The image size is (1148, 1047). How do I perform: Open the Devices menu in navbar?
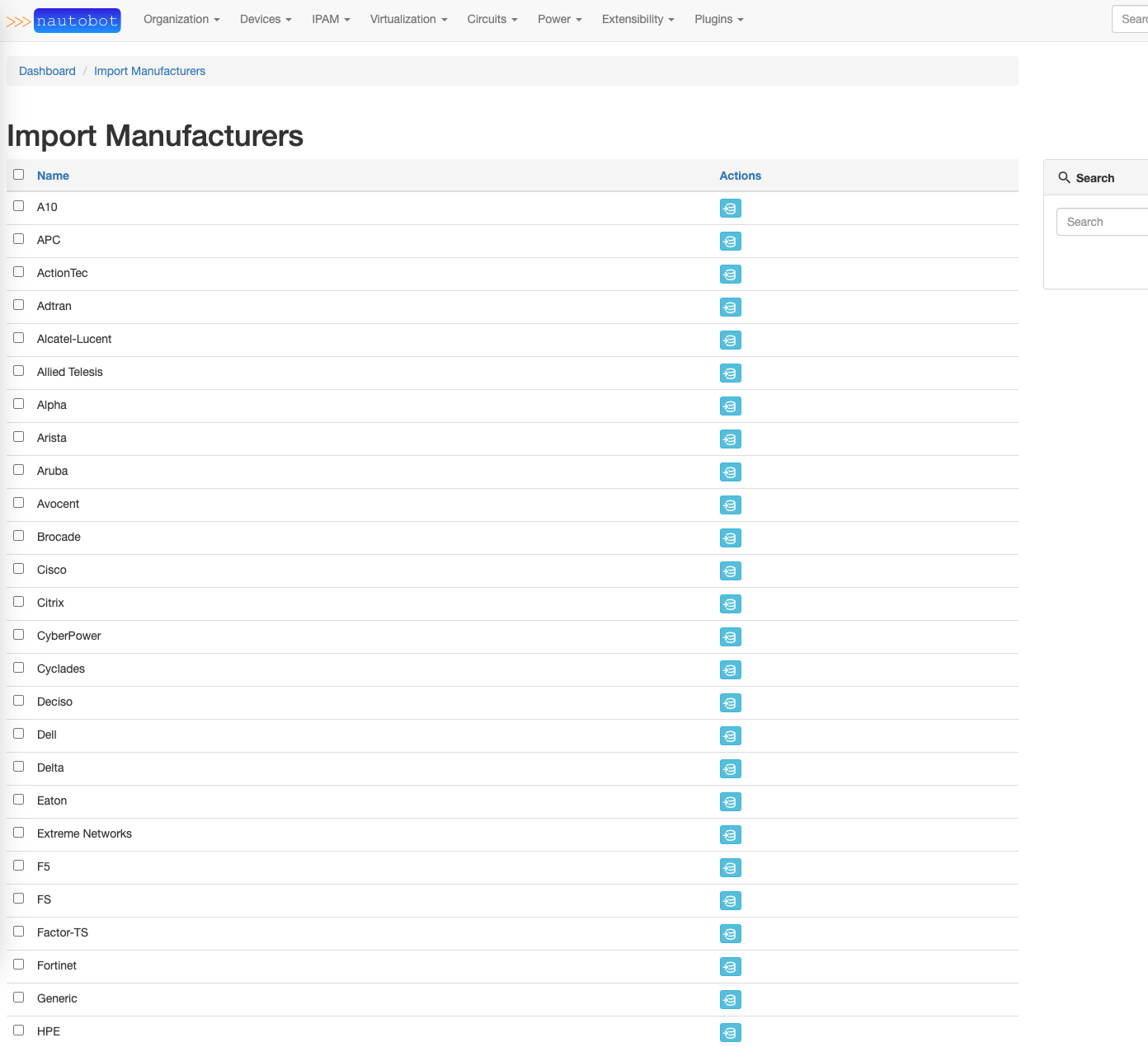coord(266,19)
